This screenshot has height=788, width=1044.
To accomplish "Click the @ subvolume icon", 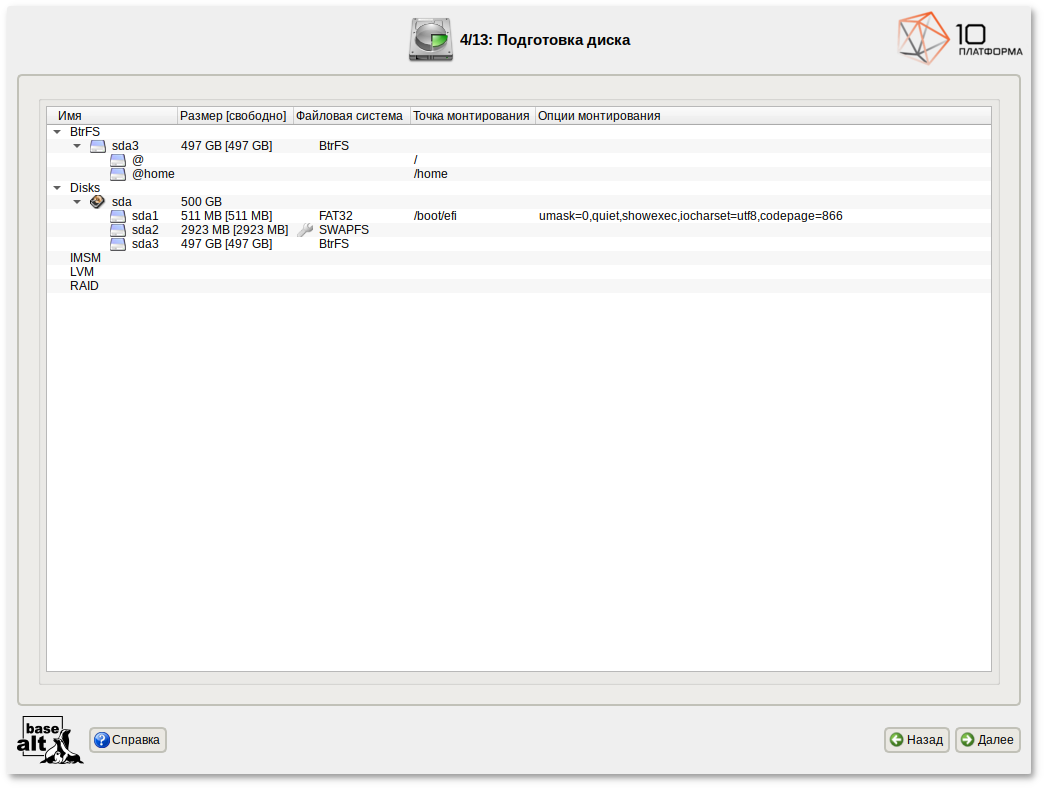I will (x=118, y=159).
